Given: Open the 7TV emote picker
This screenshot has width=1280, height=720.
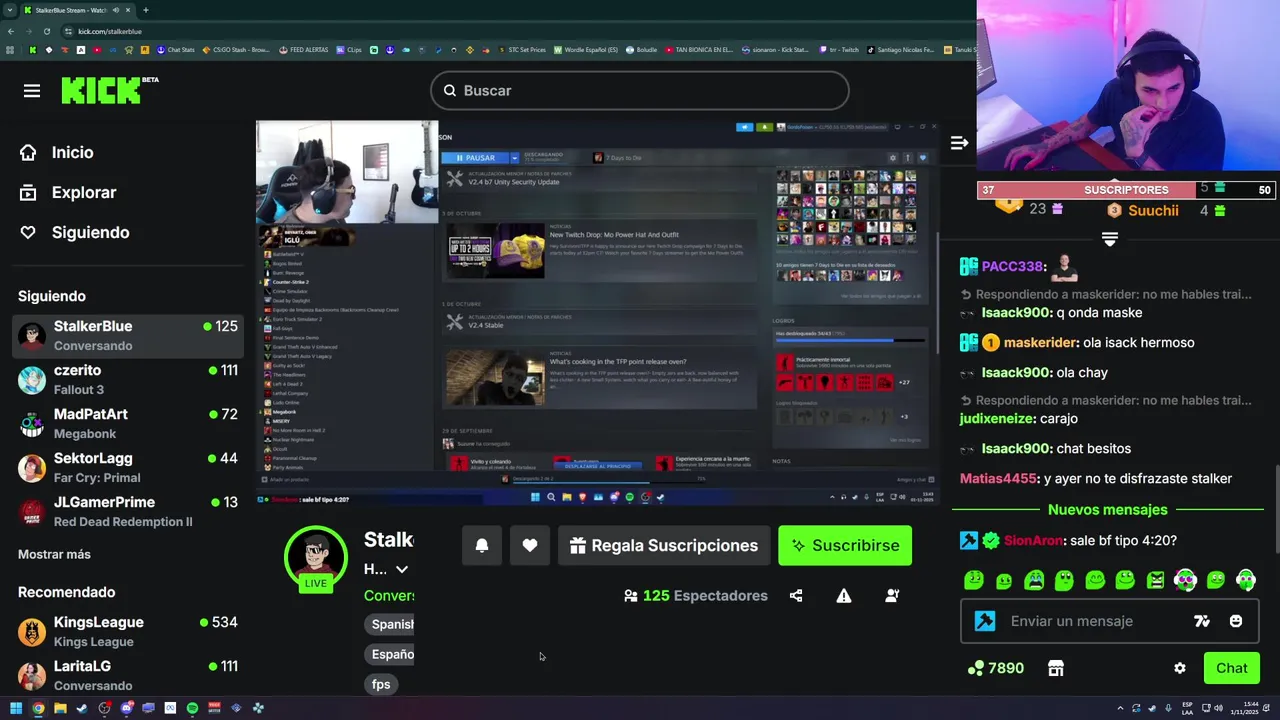Looking at the screenshot, I should click(x=1202, y=621).
